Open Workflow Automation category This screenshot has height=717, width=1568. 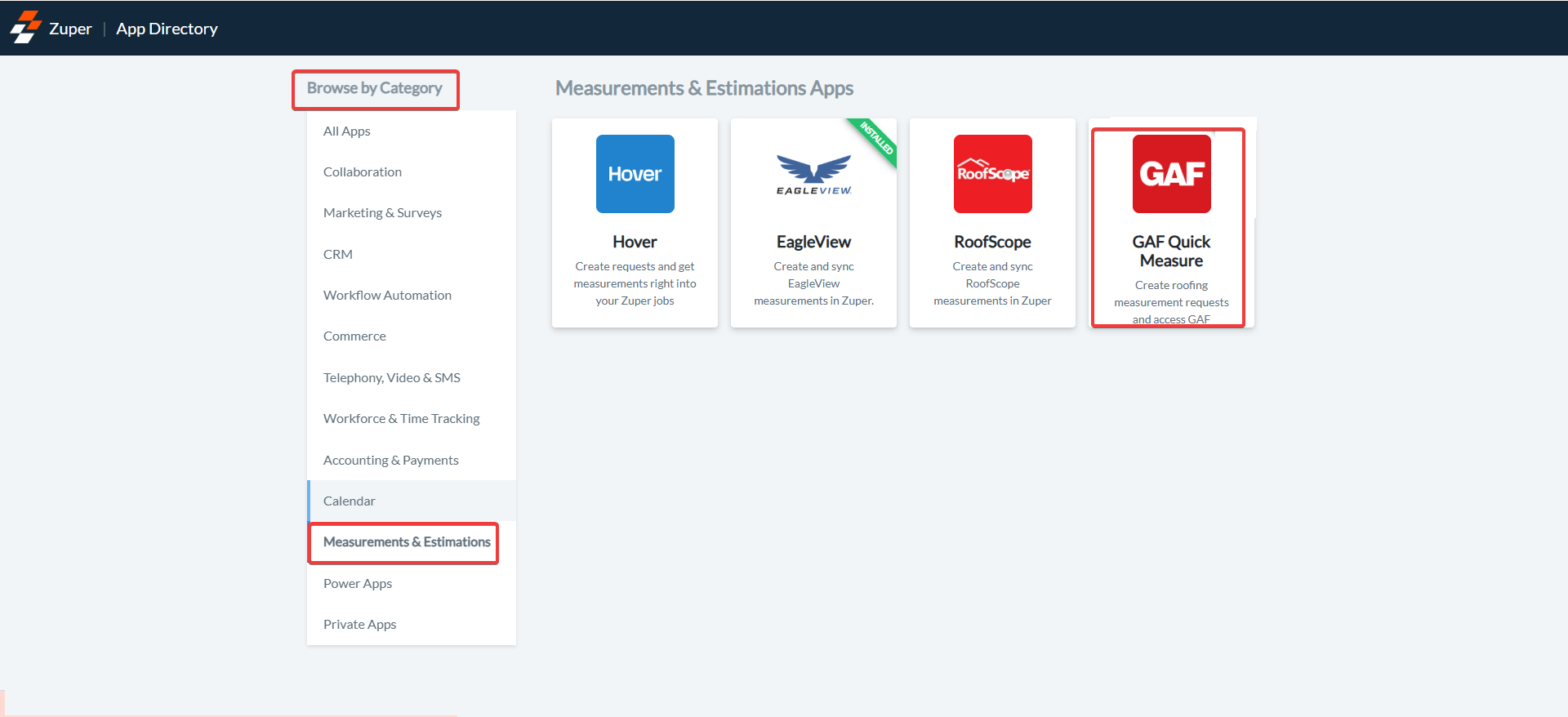[x=412, y=295]
